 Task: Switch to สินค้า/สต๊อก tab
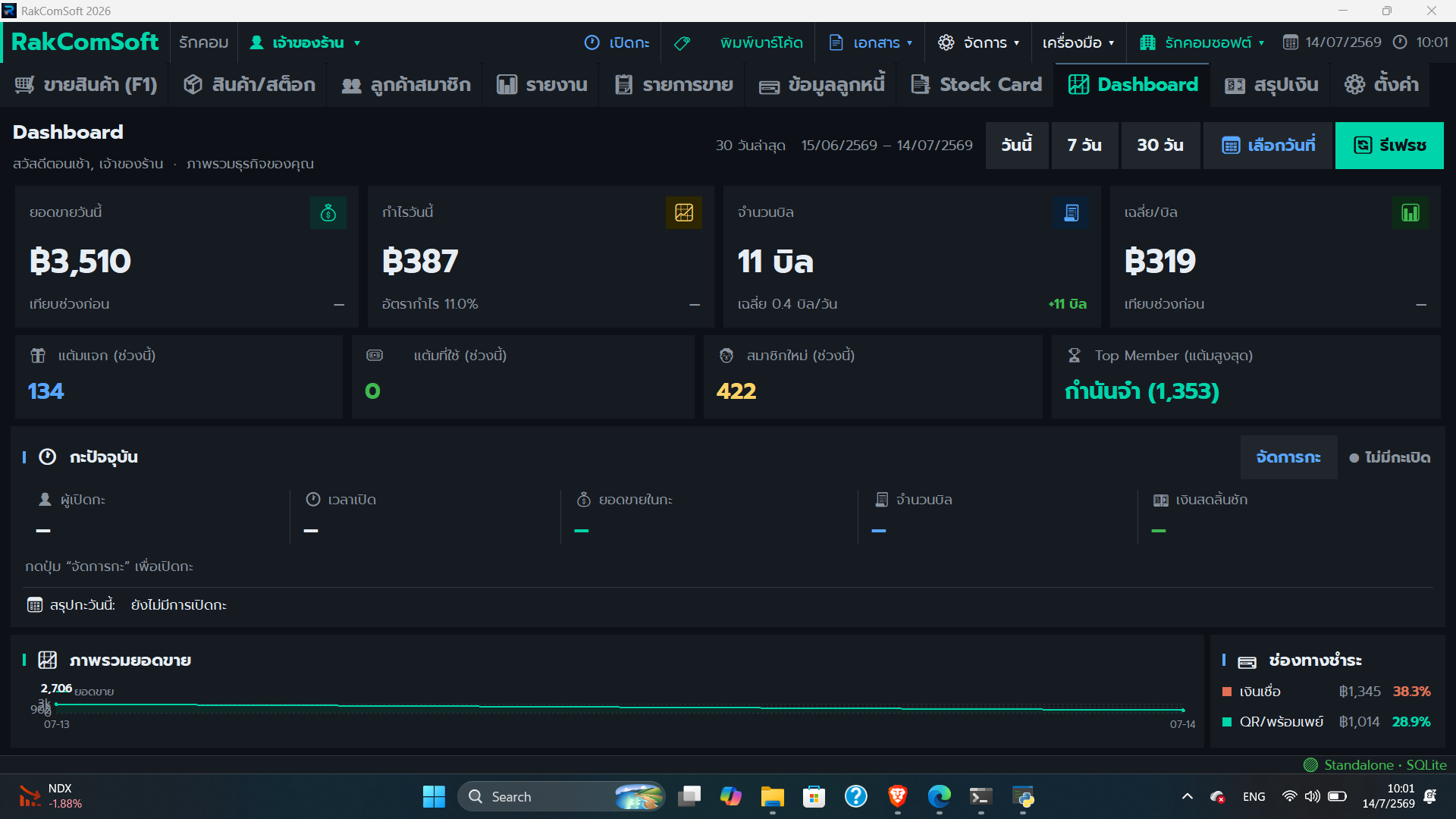point(249,85)
